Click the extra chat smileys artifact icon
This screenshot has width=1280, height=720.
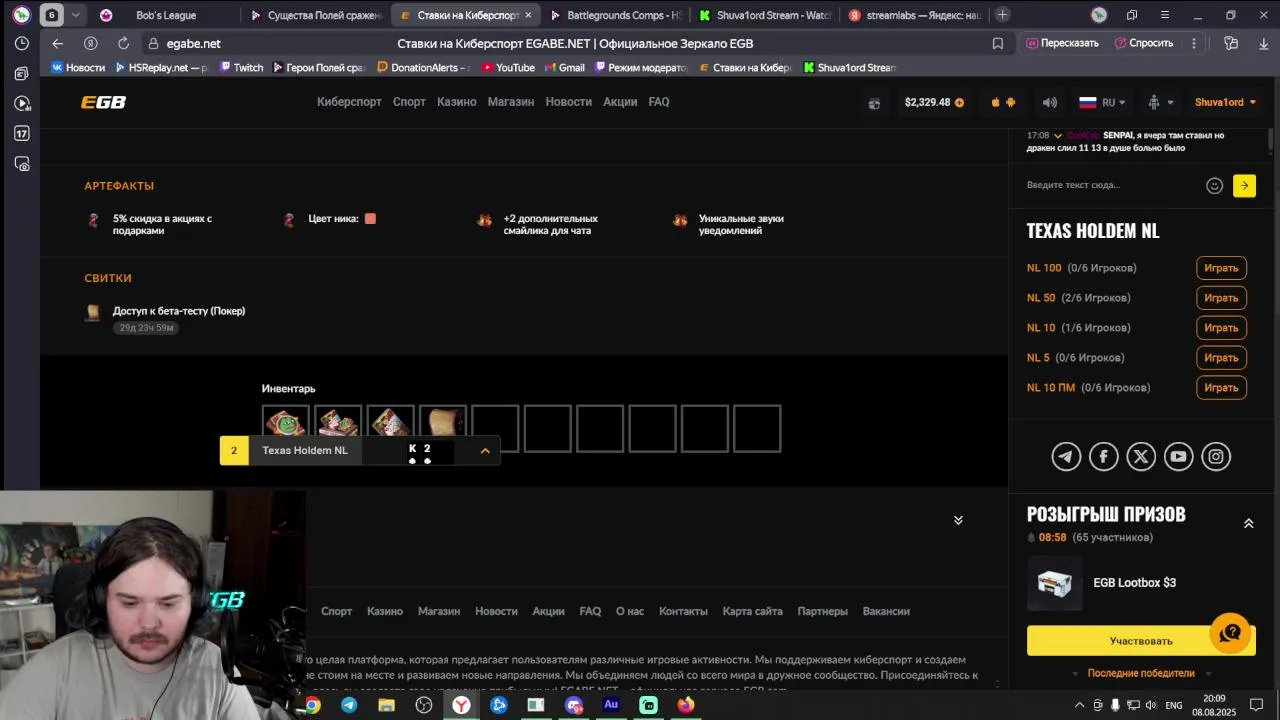click(484, 220)
